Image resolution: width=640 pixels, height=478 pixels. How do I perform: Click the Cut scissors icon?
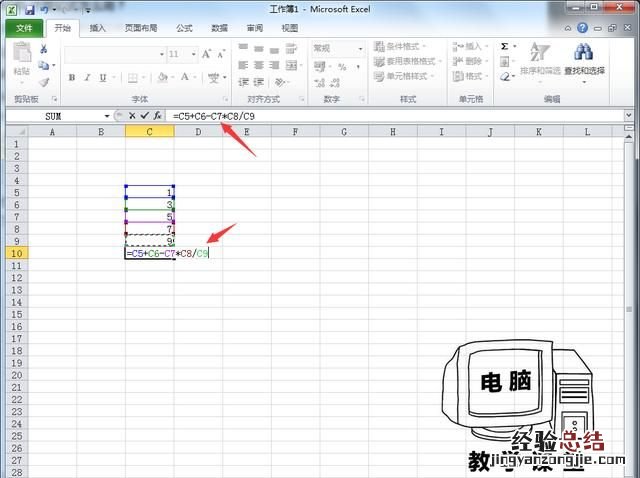tap(45, 48)
